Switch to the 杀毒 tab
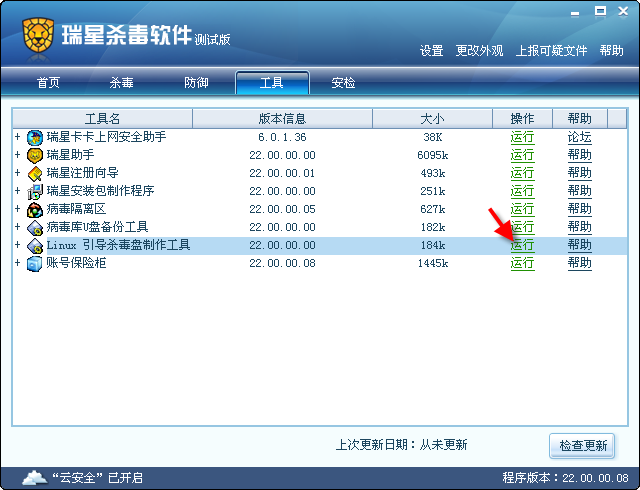Screen dimensions: 640x490 [121, 83]
